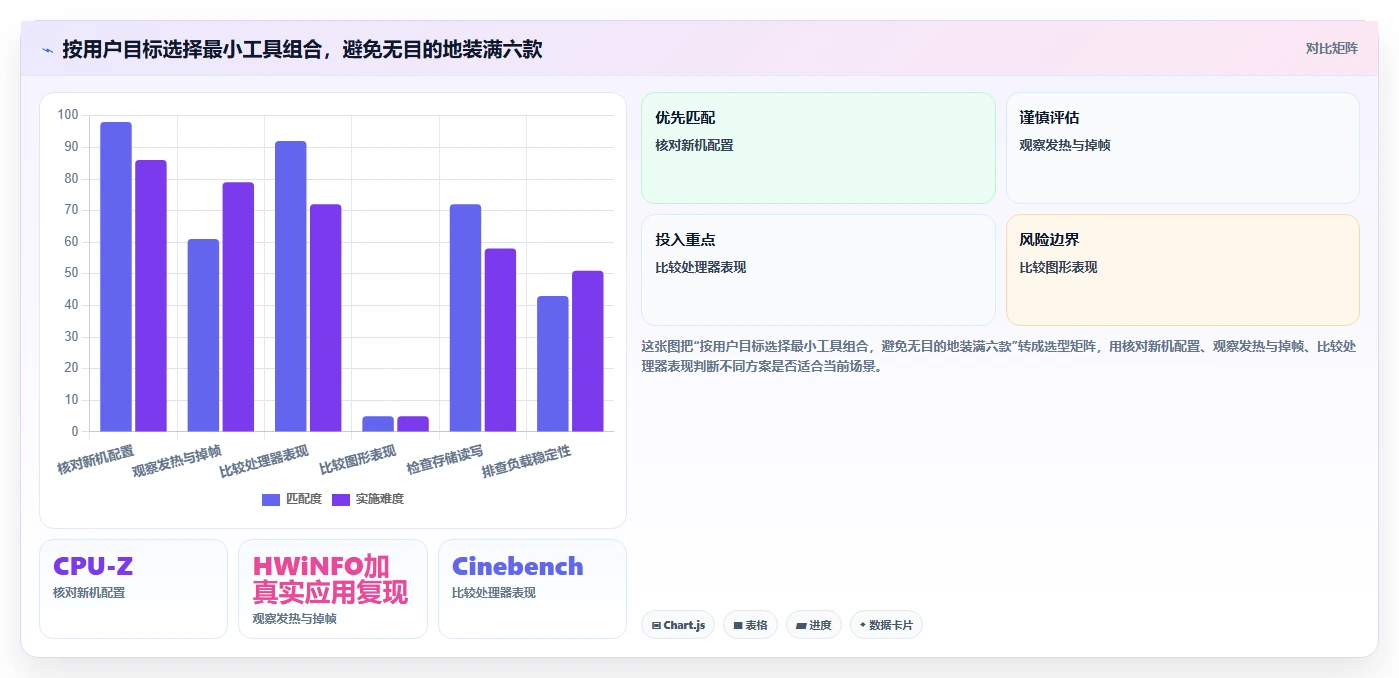The height and width of the screenshot is (678, 1399).
Task: Click the Chart.js tag chip
Action: (678, 625)
